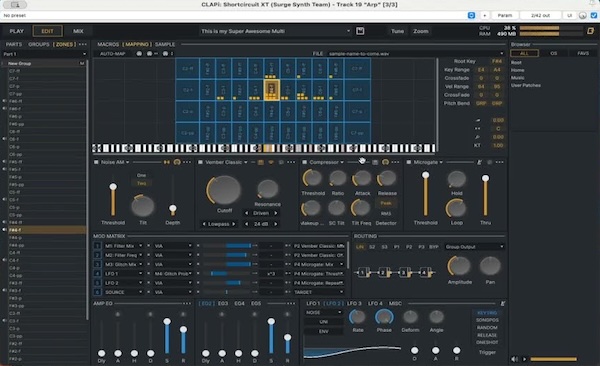600x366 pixels.
Task: Click the Vember Classic orange keytrack icon
Action: tap(261, 162)
